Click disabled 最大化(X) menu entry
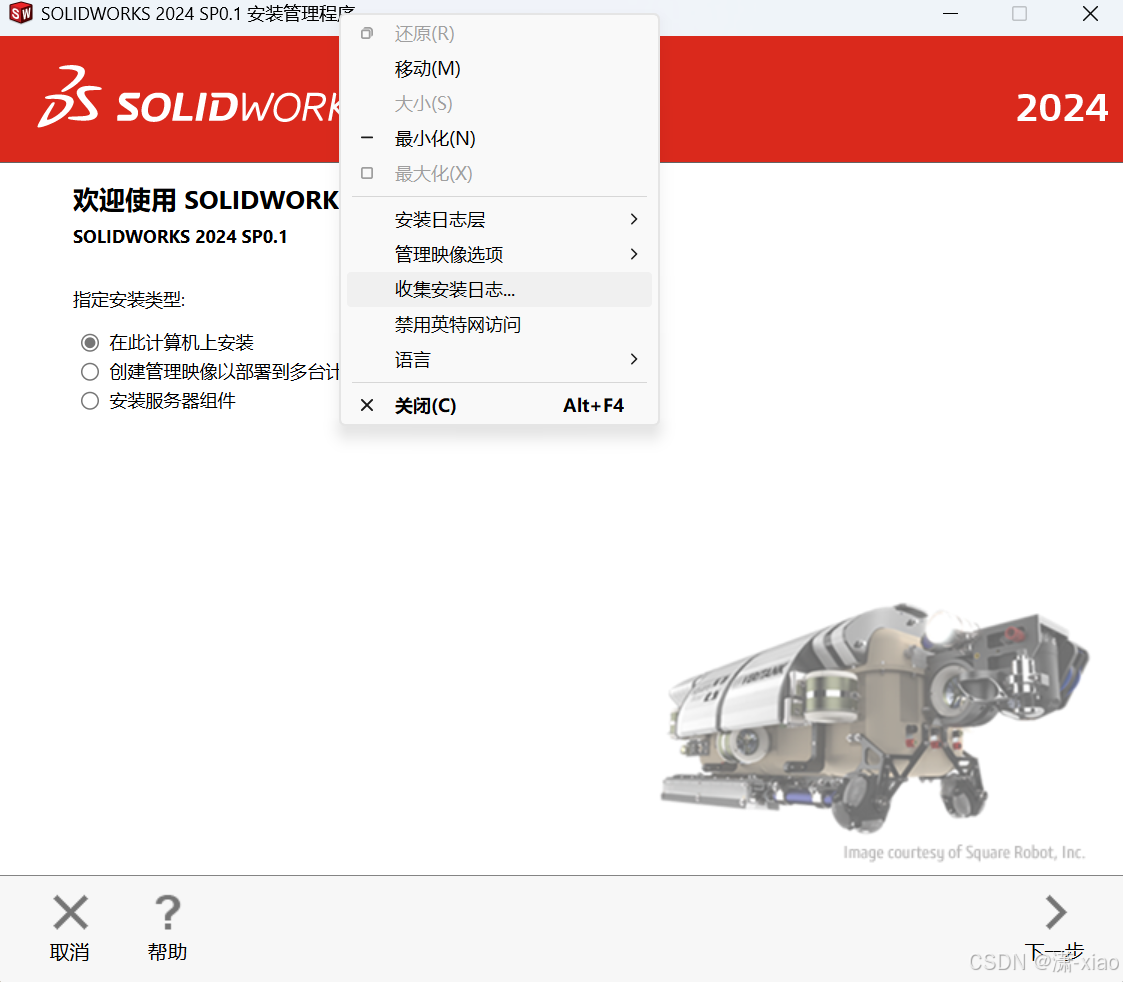 point(499,173)
